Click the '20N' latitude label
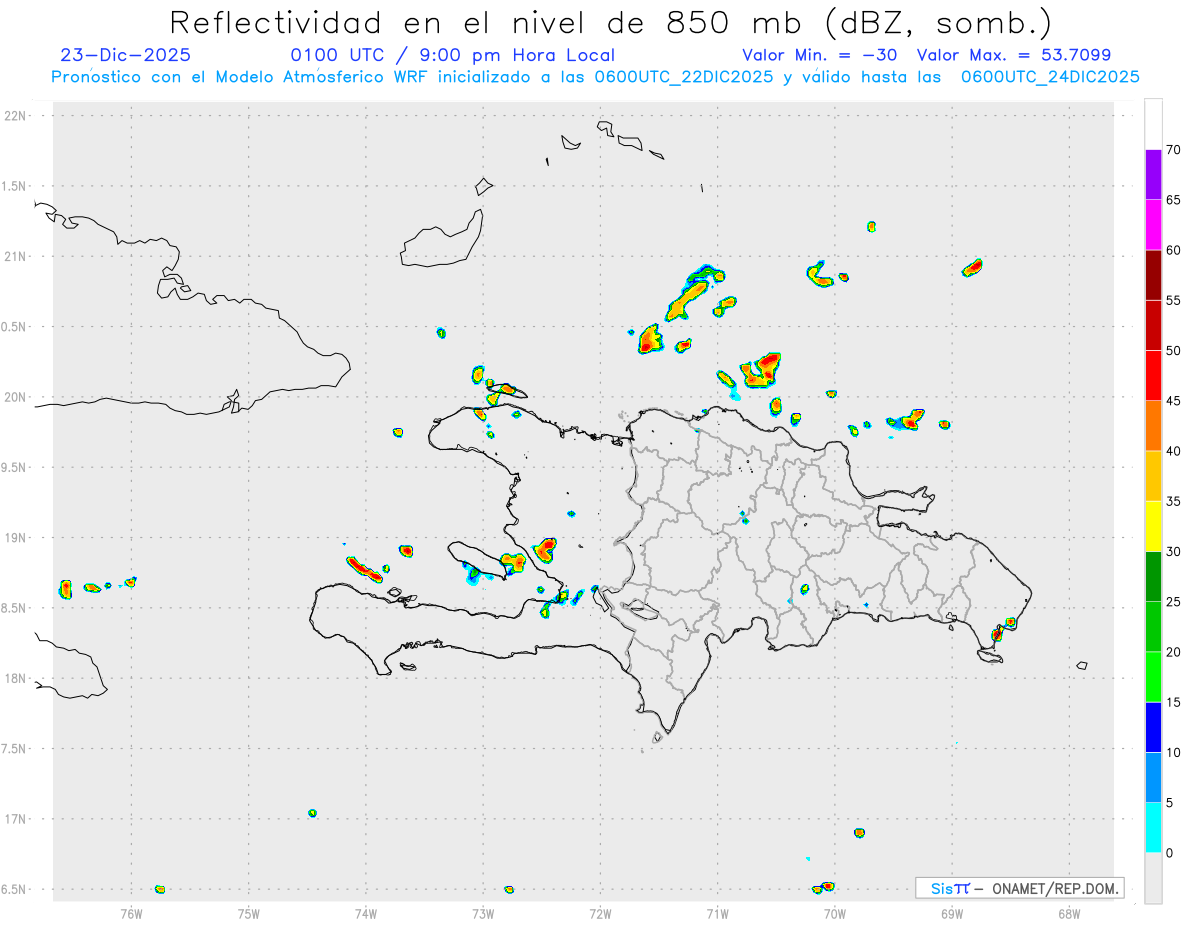 [17, 397]
